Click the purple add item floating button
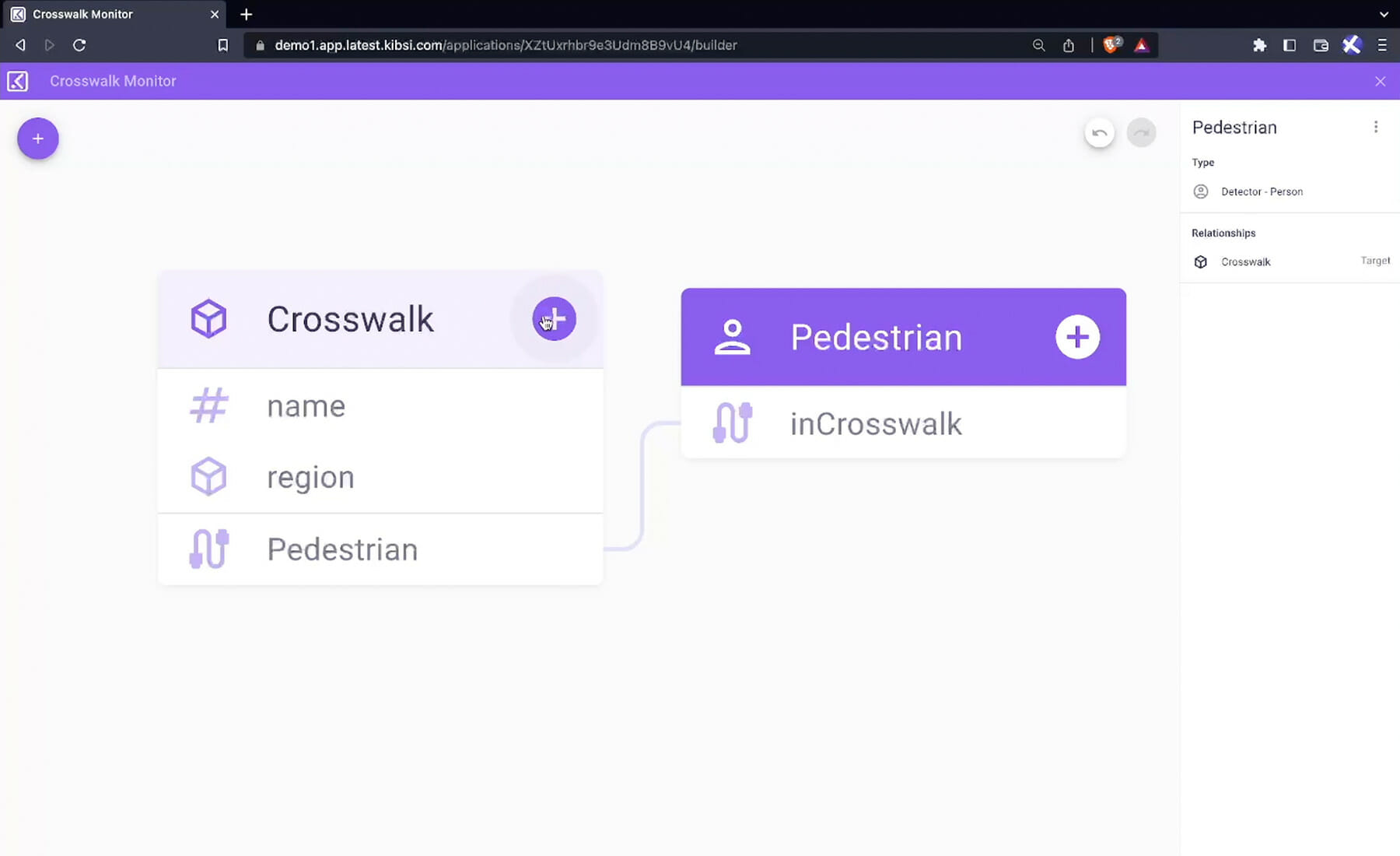 pyautogui.click(x=37, y=139)
